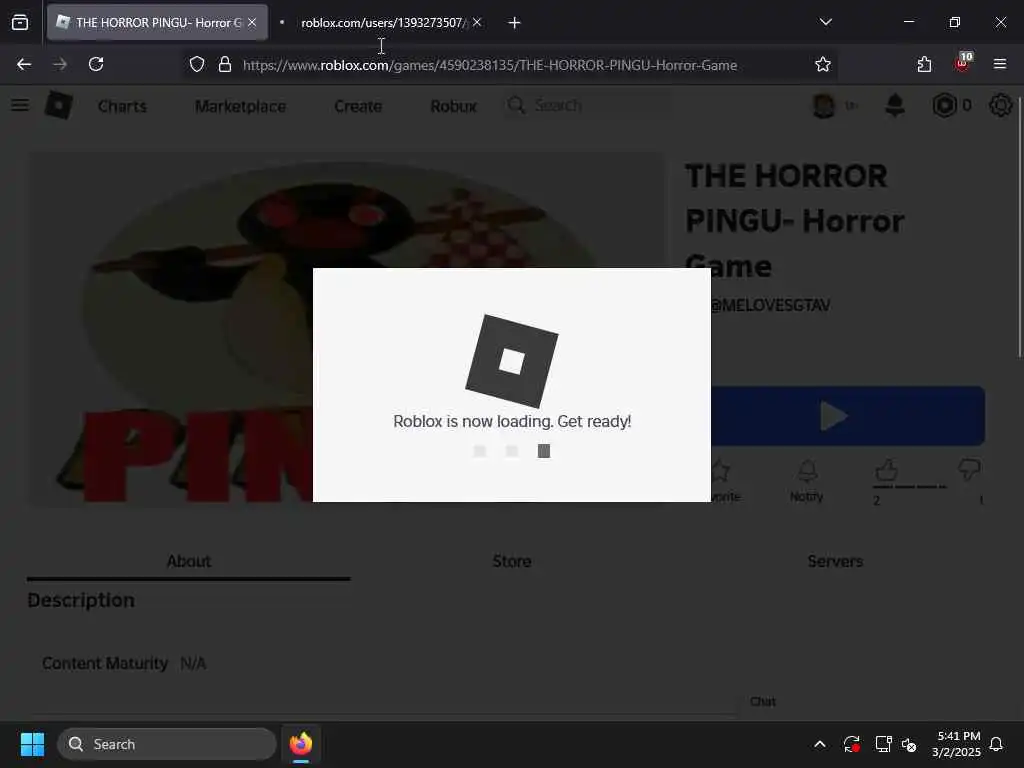Dislike the game with thumbs down
This screenshot has height=768, width=1024.
point(970,470)
